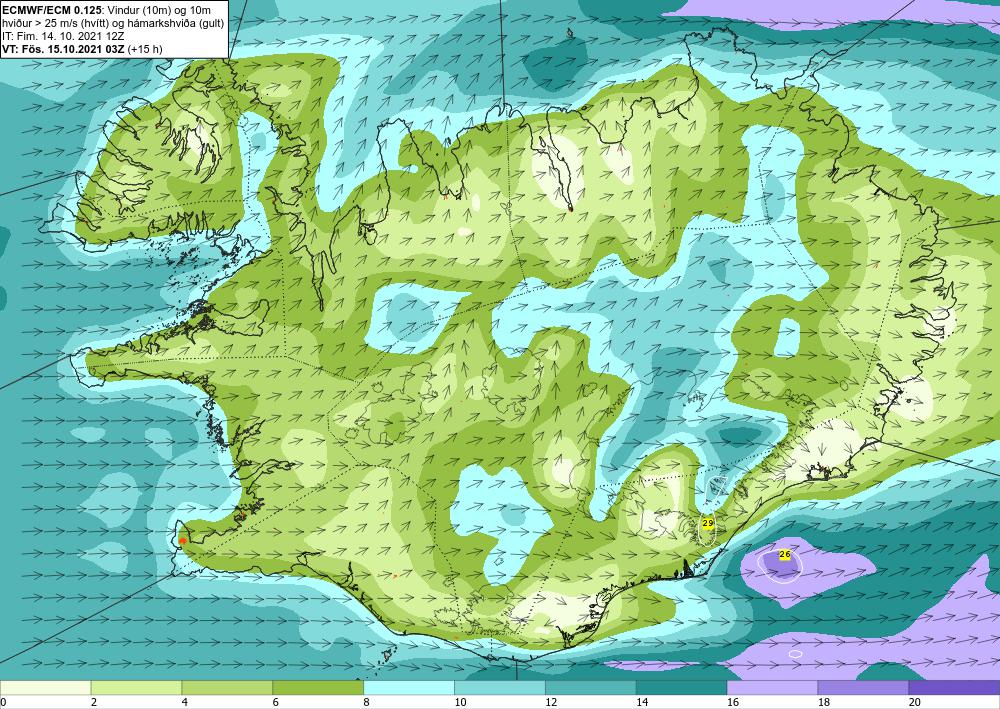Viewport: 1000px width, 709px height.
Task: Click the scale number "8"
Action: 367,702
